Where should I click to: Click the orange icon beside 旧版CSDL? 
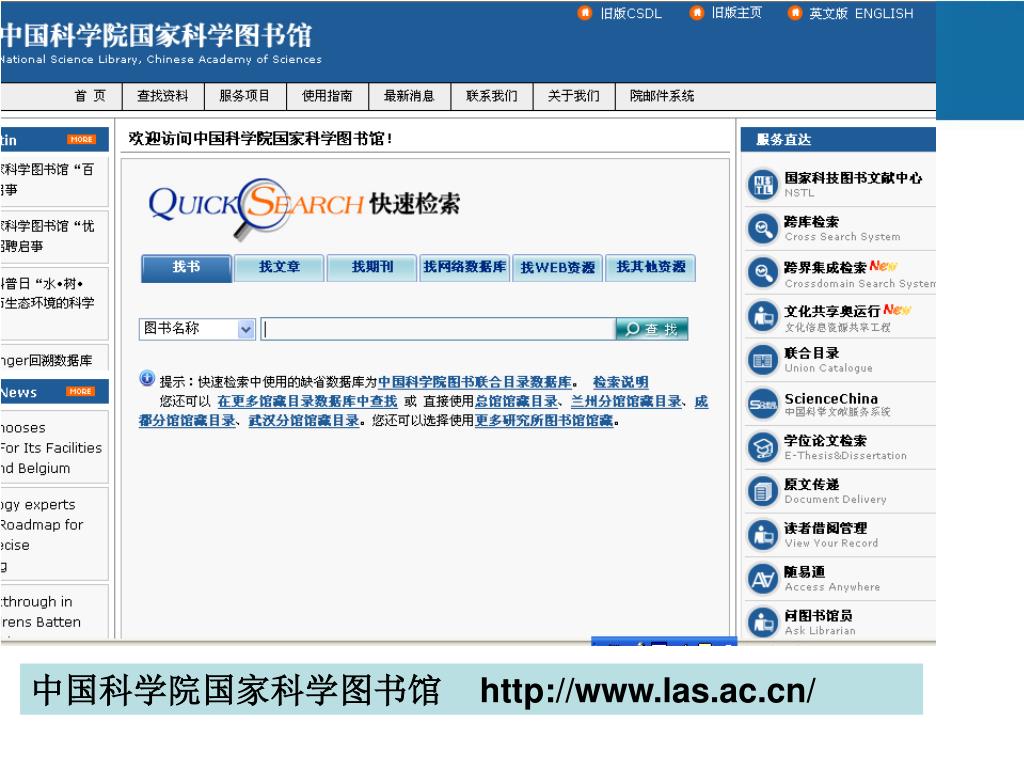point(585,12)
